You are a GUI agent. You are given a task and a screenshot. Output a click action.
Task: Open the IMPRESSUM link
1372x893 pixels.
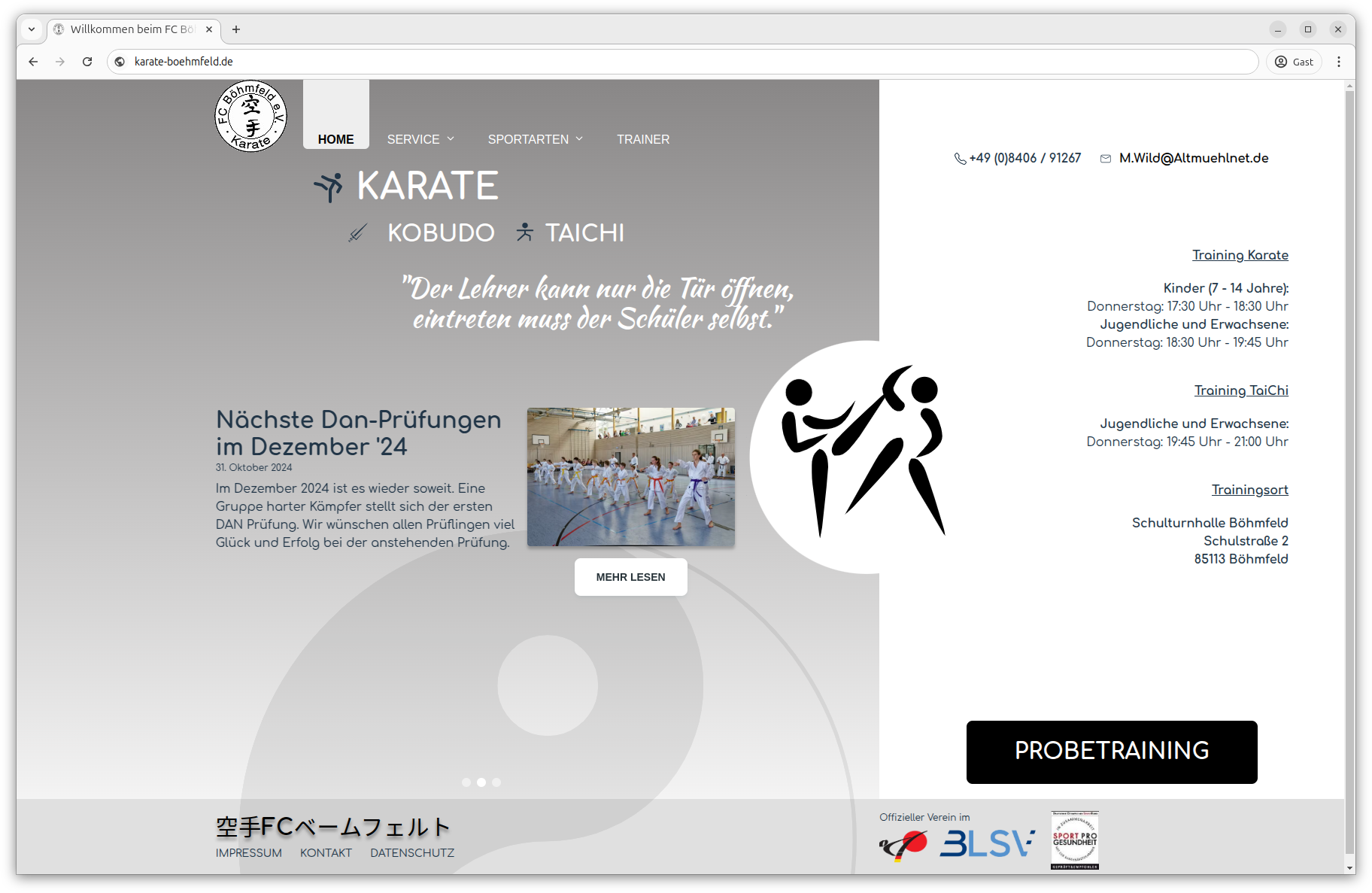[x=249, y=853]
